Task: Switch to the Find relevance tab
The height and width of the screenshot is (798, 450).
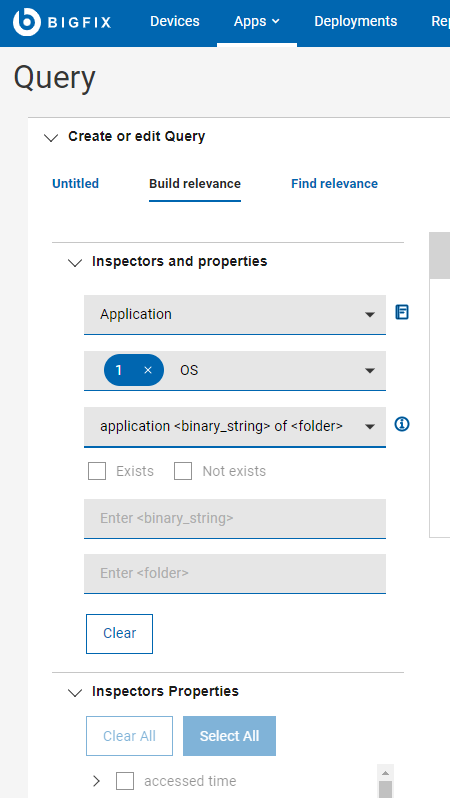Action: point(334,184)
